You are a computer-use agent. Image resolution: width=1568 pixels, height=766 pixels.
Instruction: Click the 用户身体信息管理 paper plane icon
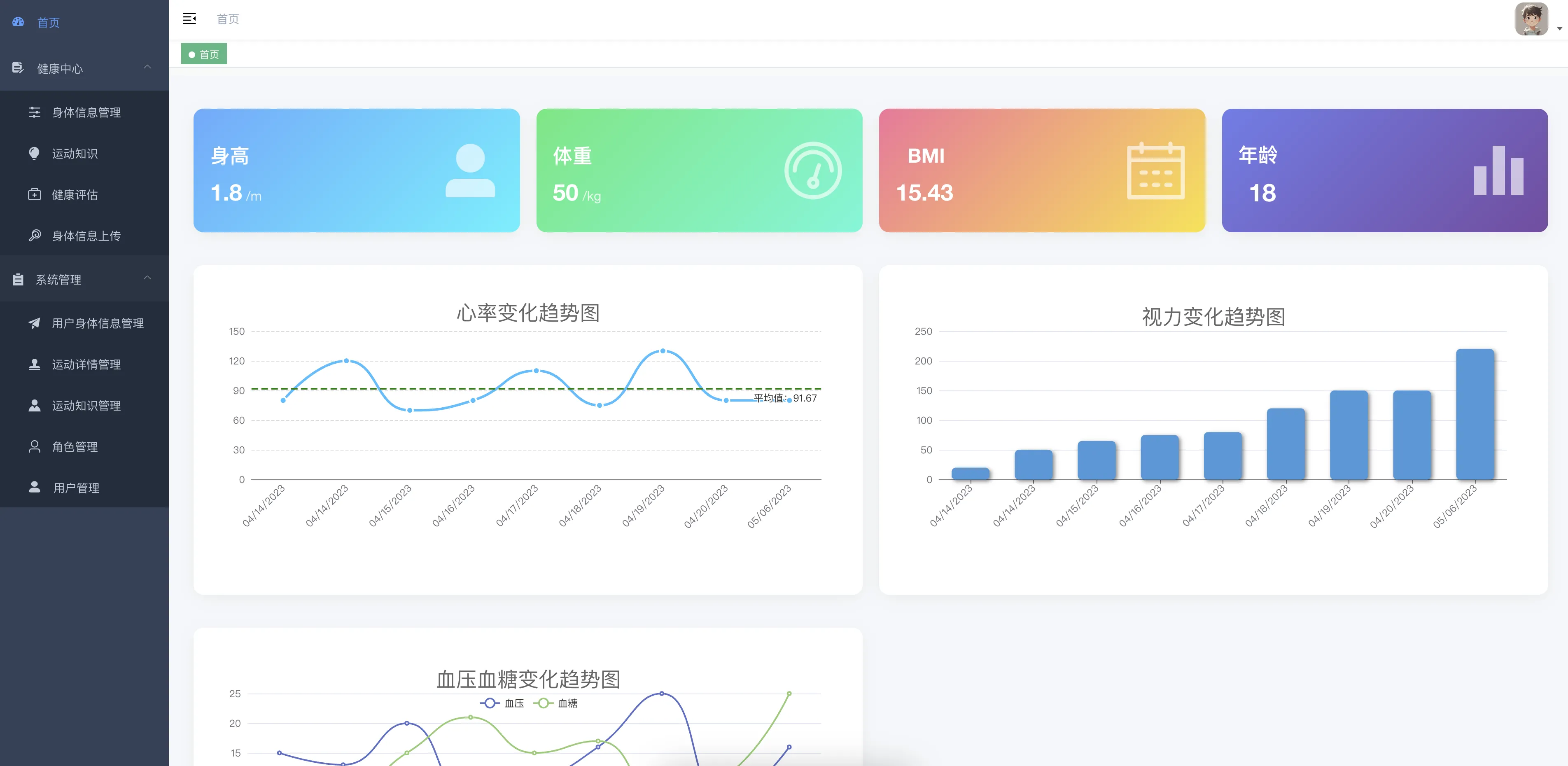35,323
